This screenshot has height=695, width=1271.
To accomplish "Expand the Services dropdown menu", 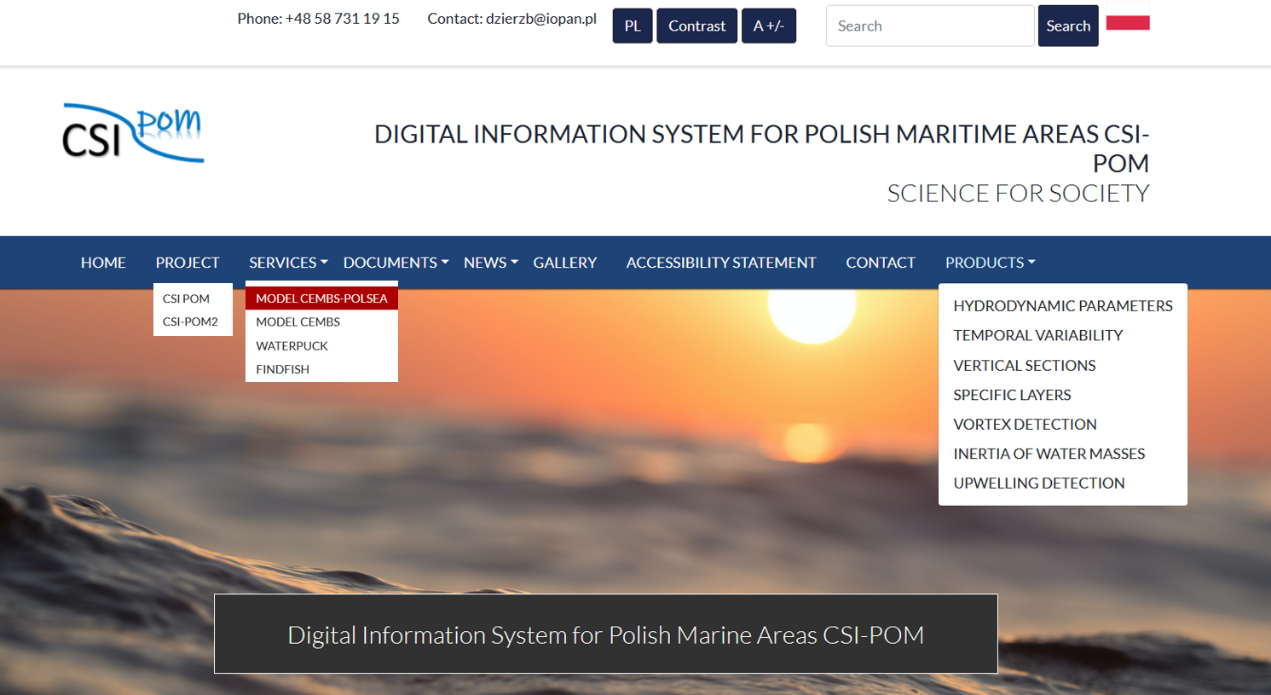I will pos(288,263).
